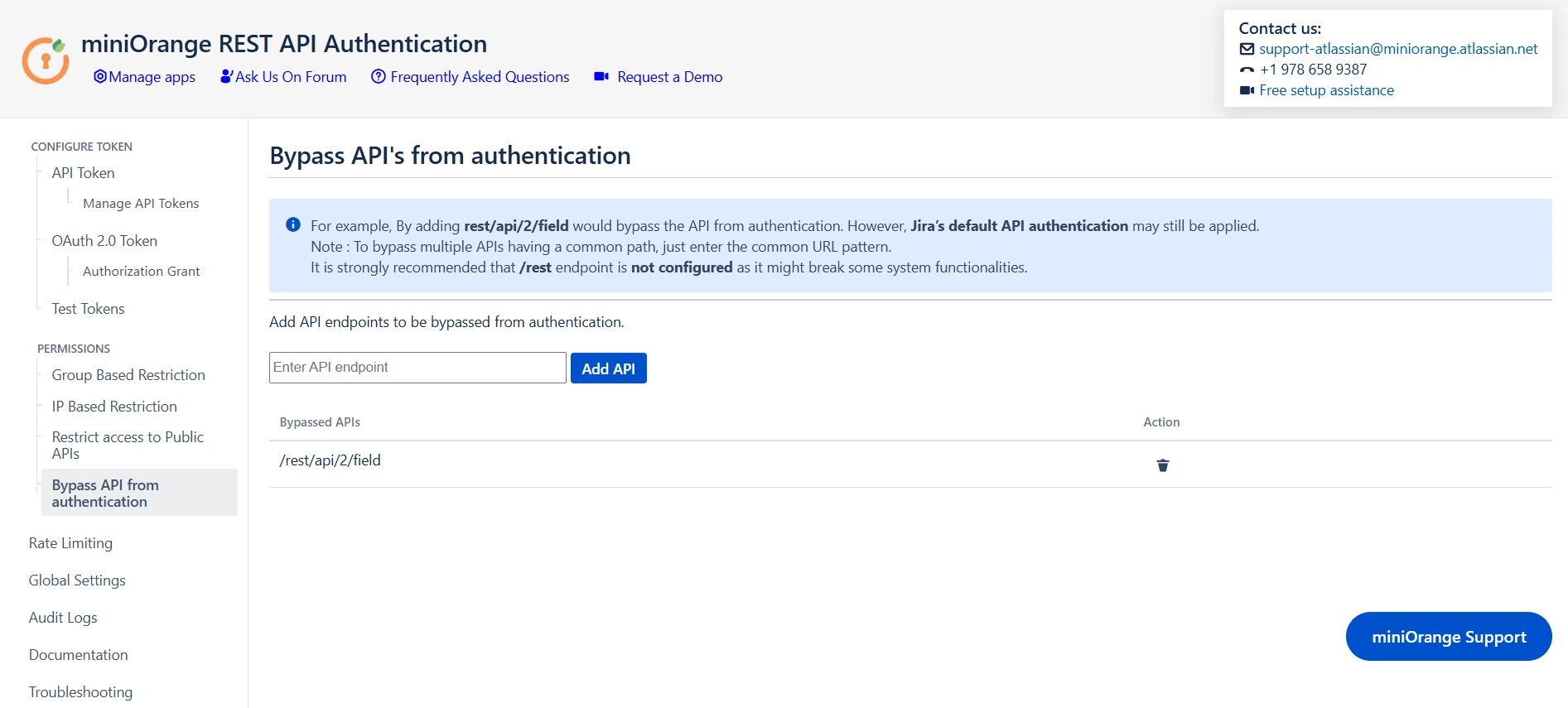Open Request a Demo link
Screen dimensions: 1568x708
[x=670, y=77]
